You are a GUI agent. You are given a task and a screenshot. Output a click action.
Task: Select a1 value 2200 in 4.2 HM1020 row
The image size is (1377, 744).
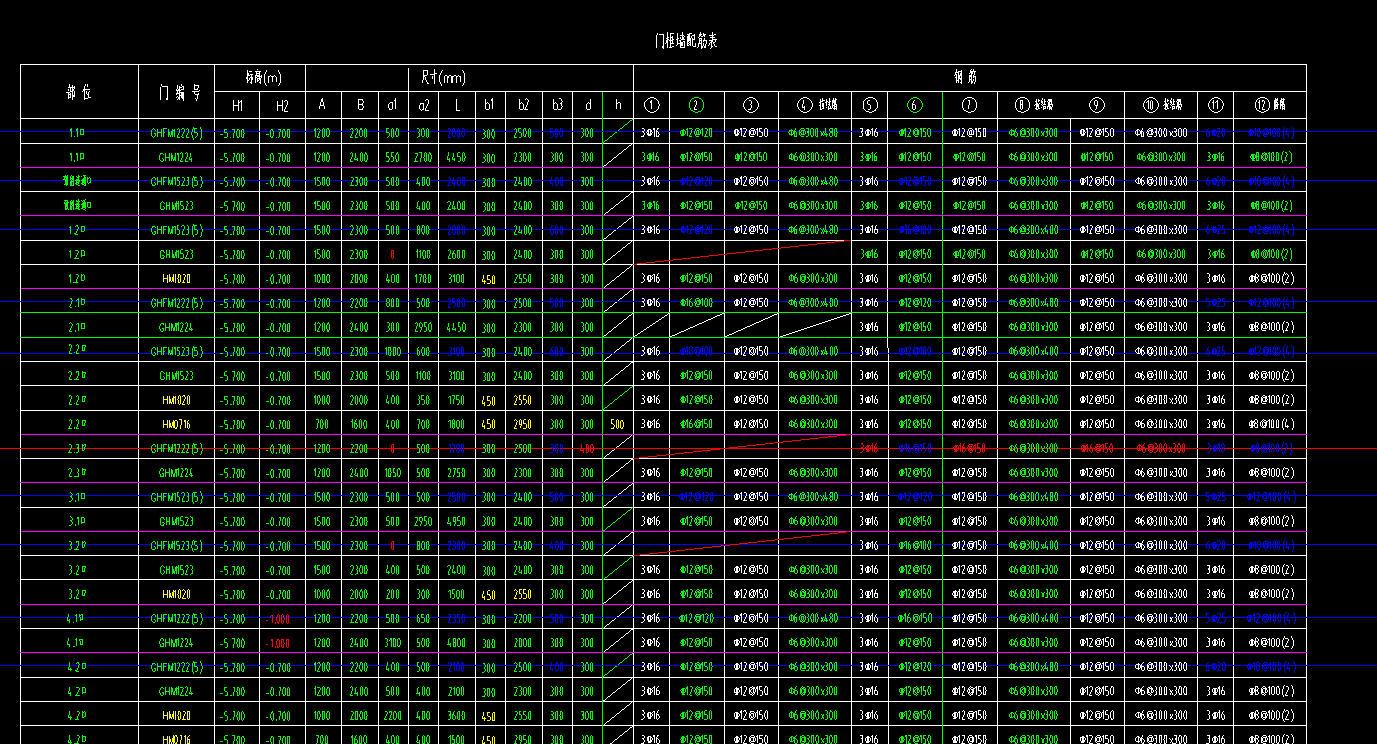[x=392, y=716]
